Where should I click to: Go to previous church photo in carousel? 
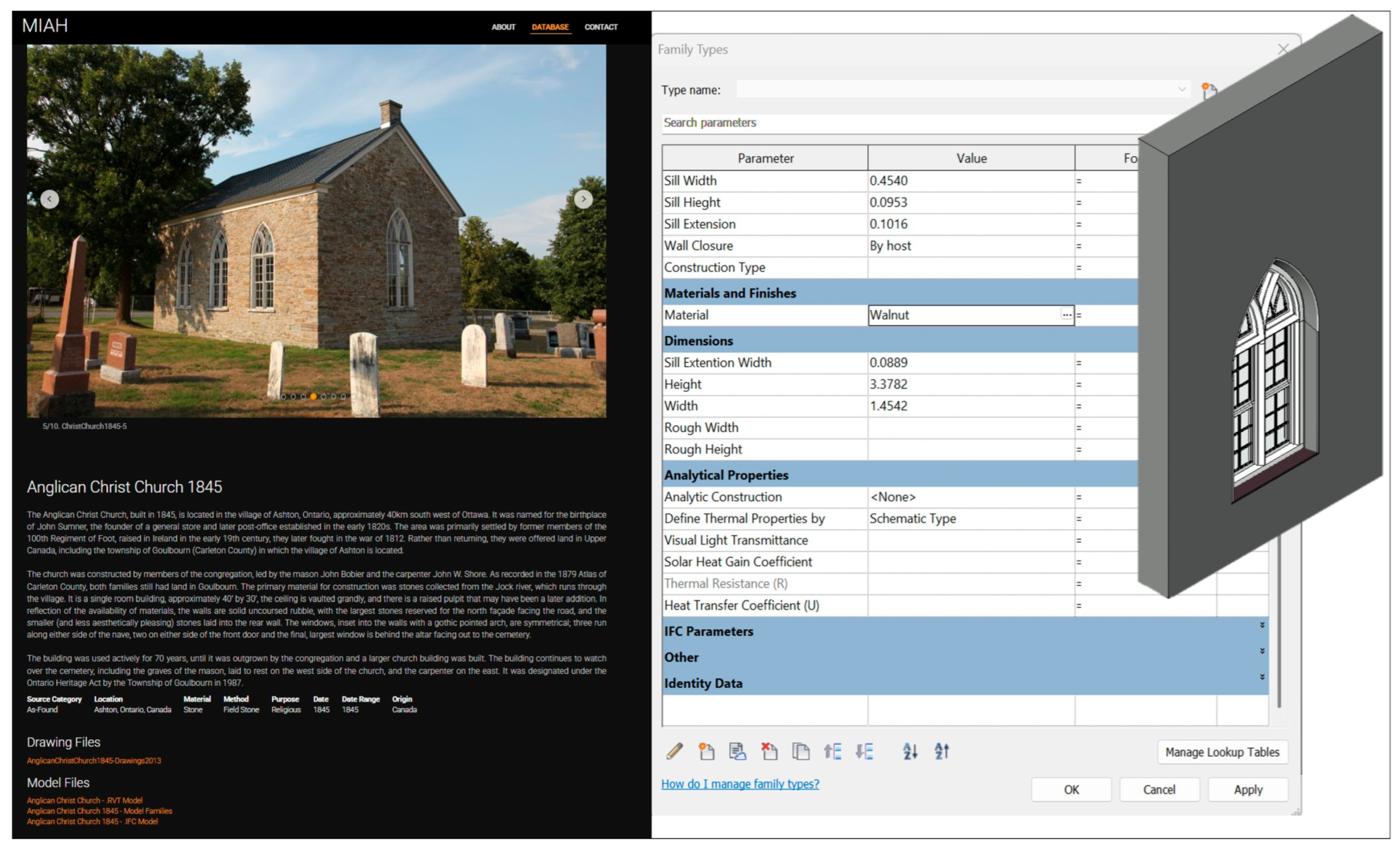pos(49,199)
